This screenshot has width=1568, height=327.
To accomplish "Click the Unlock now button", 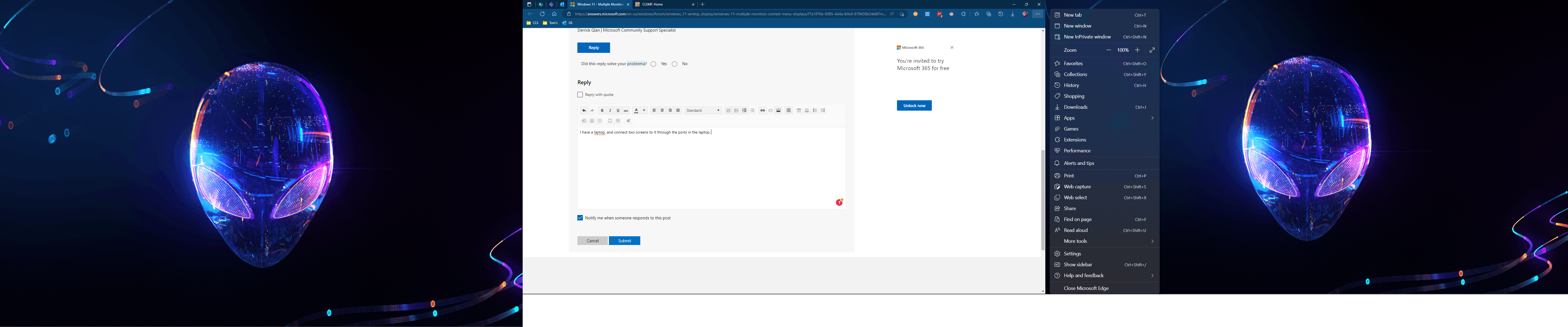I will pyautogui.click(x=914, y=106).
